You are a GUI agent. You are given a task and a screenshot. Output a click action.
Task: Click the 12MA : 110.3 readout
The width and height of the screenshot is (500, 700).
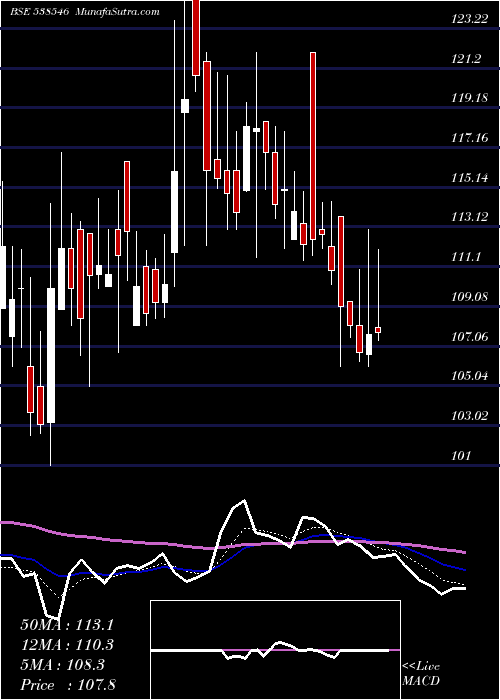tap(67, 645)
